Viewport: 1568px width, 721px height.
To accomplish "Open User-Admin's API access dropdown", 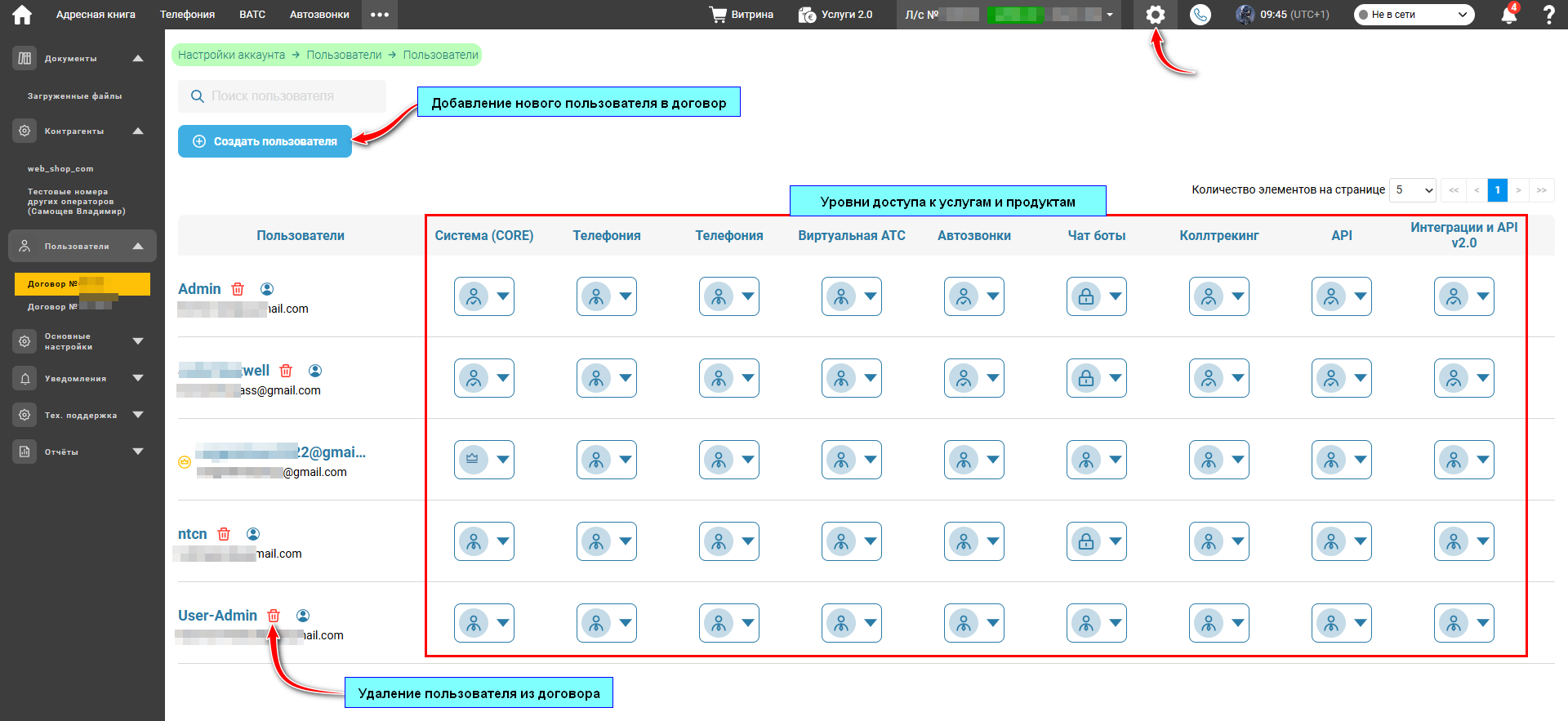I will click(1342, 623).
